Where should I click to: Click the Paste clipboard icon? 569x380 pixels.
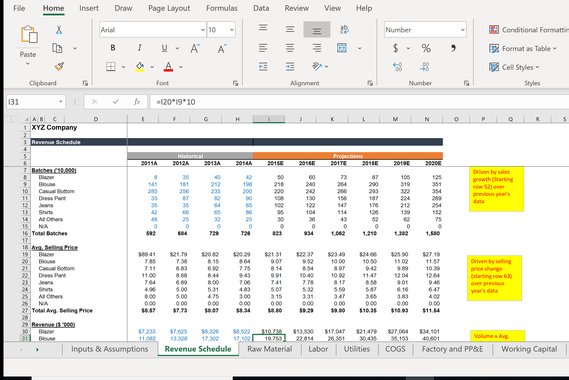click(29, 35)
